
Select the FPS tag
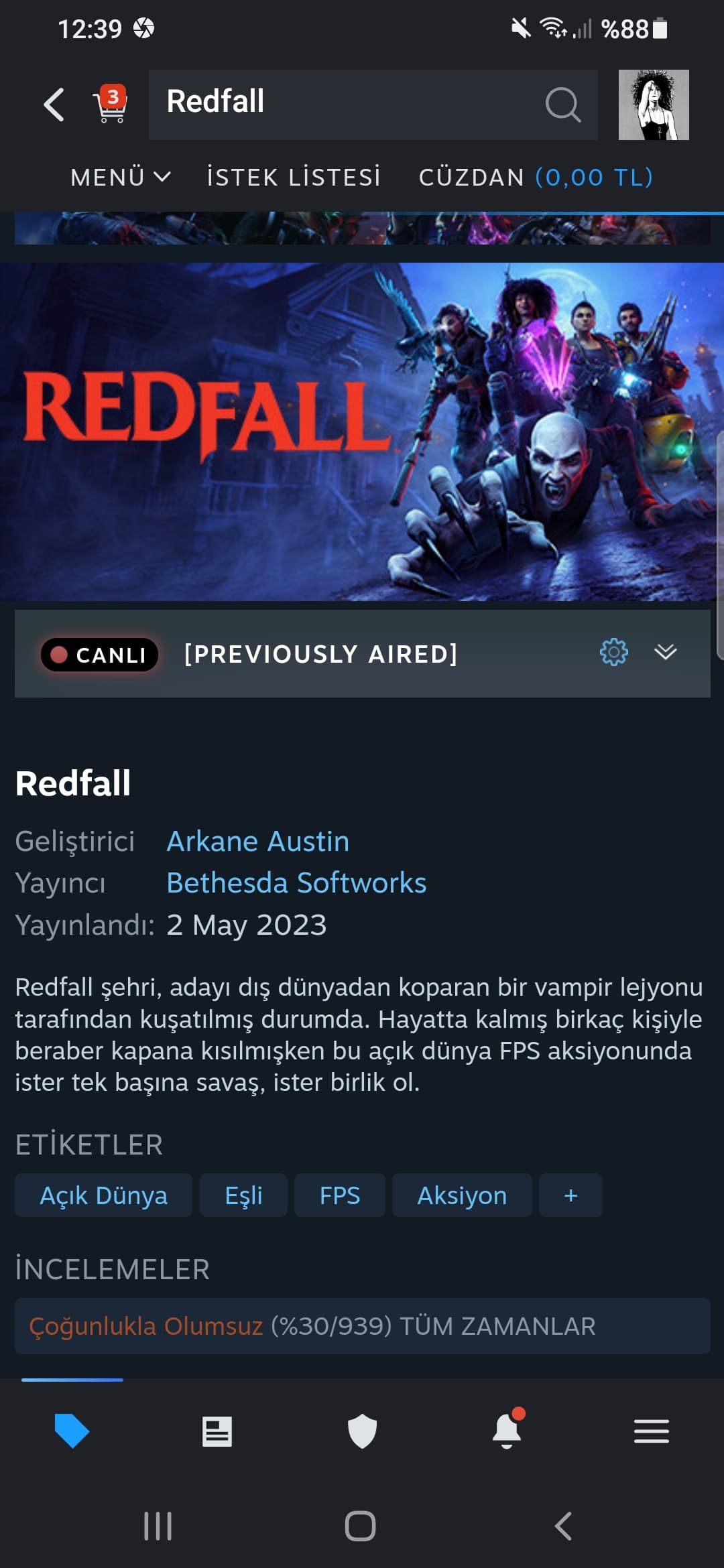pos(340,1195)
